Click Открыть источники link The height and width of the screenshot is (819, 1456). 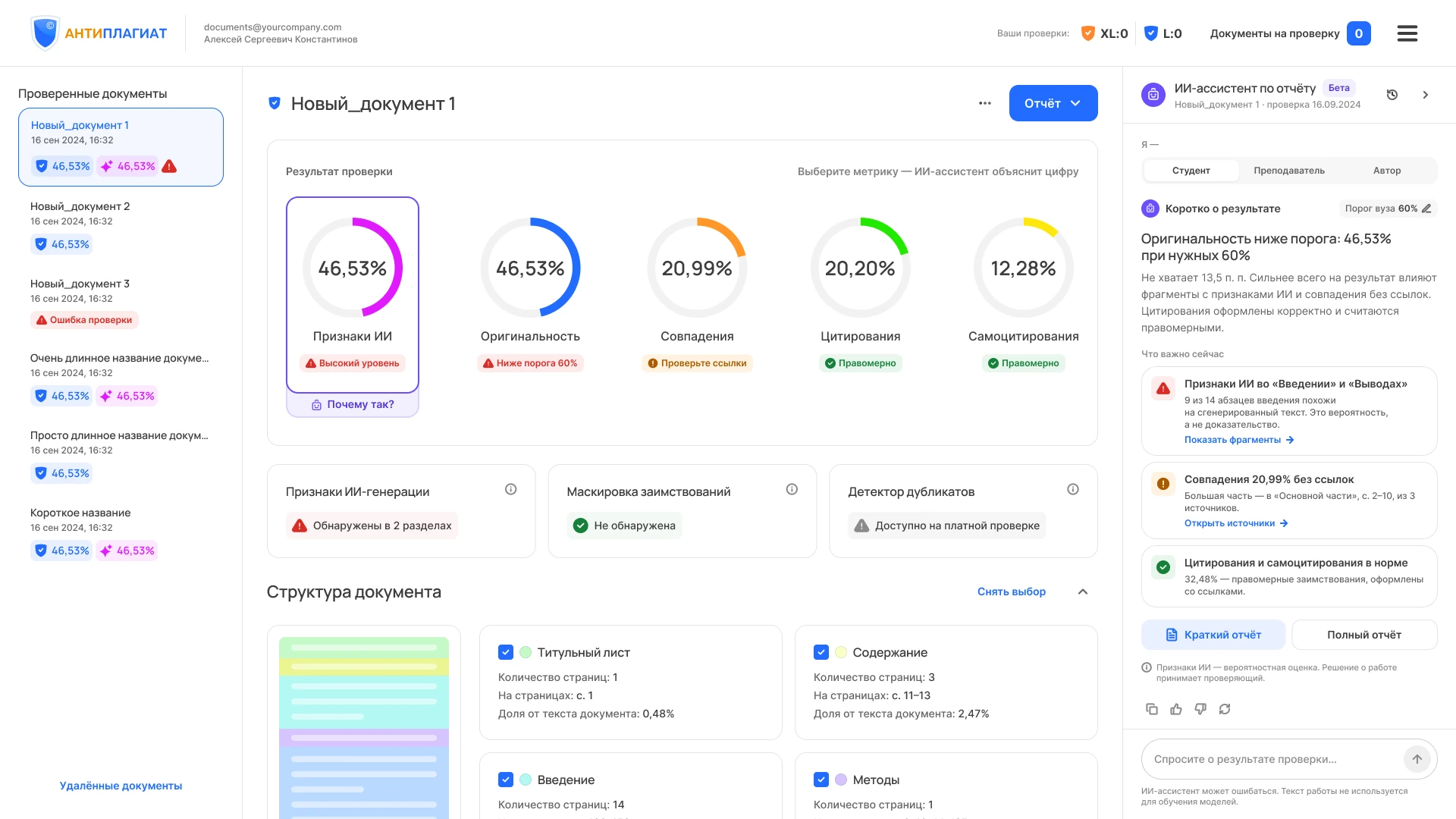pyautogui.click(x=1236, y=523)
